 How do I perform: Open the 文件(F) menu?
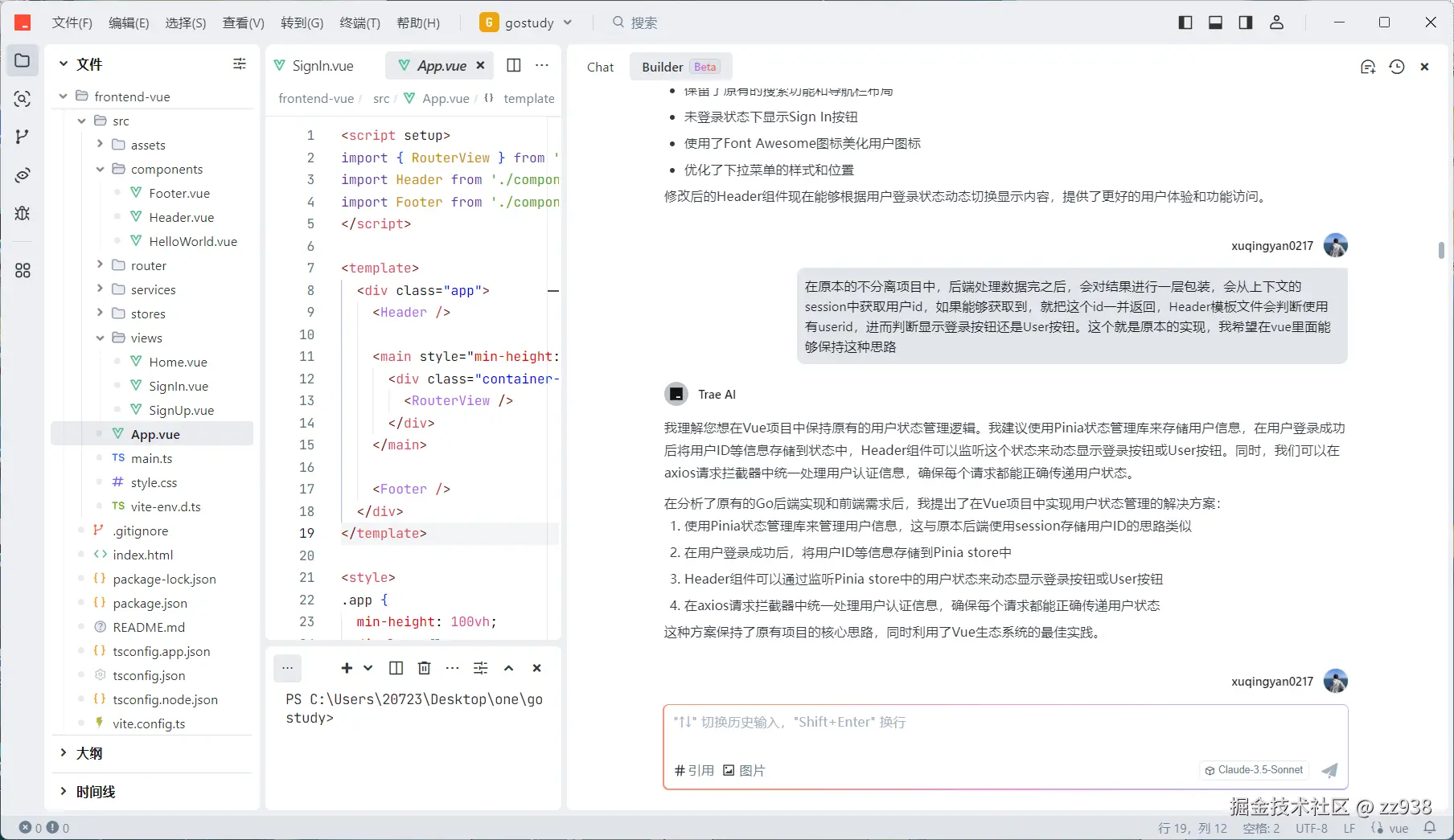click(72, 23)
